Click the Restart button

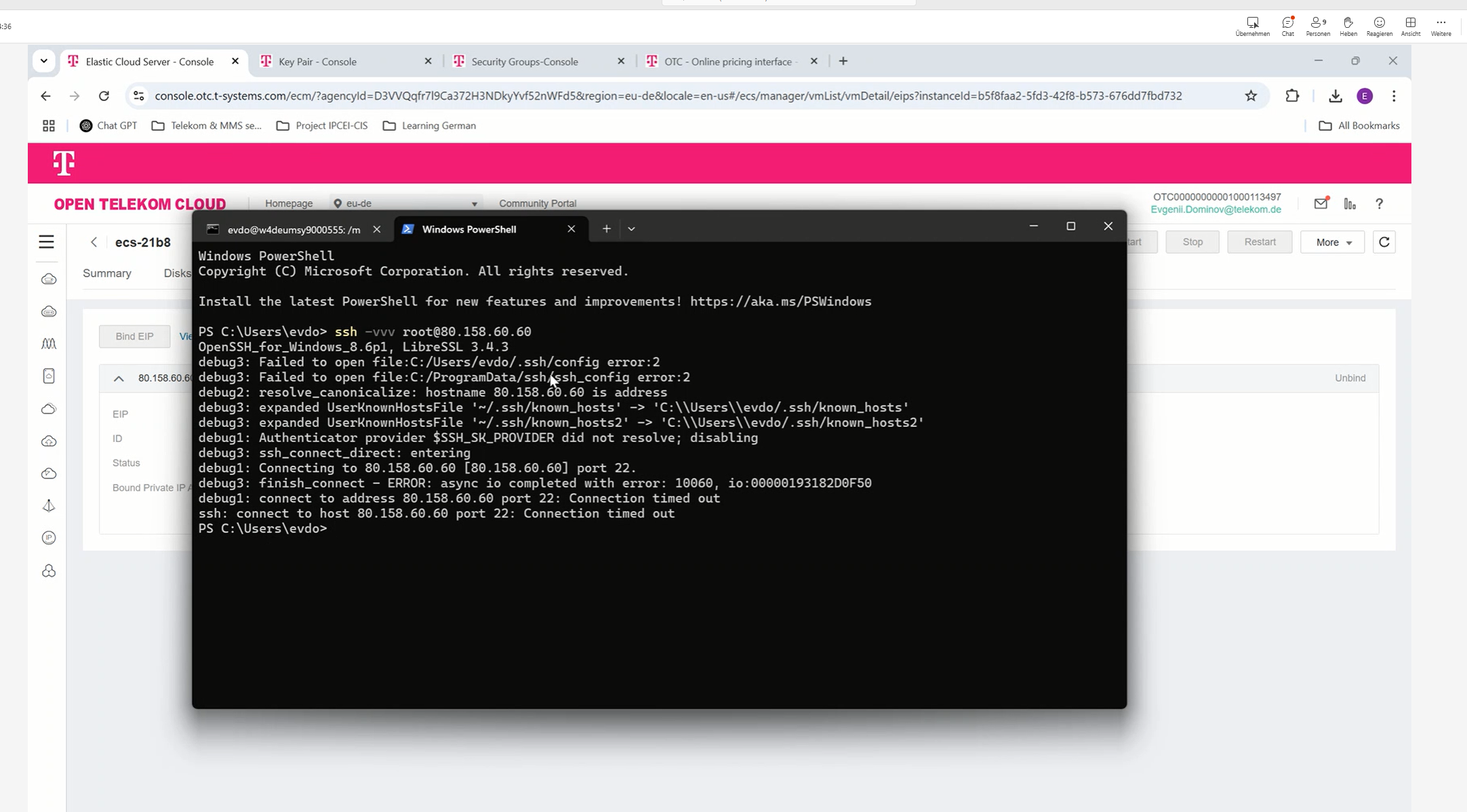1260,242
